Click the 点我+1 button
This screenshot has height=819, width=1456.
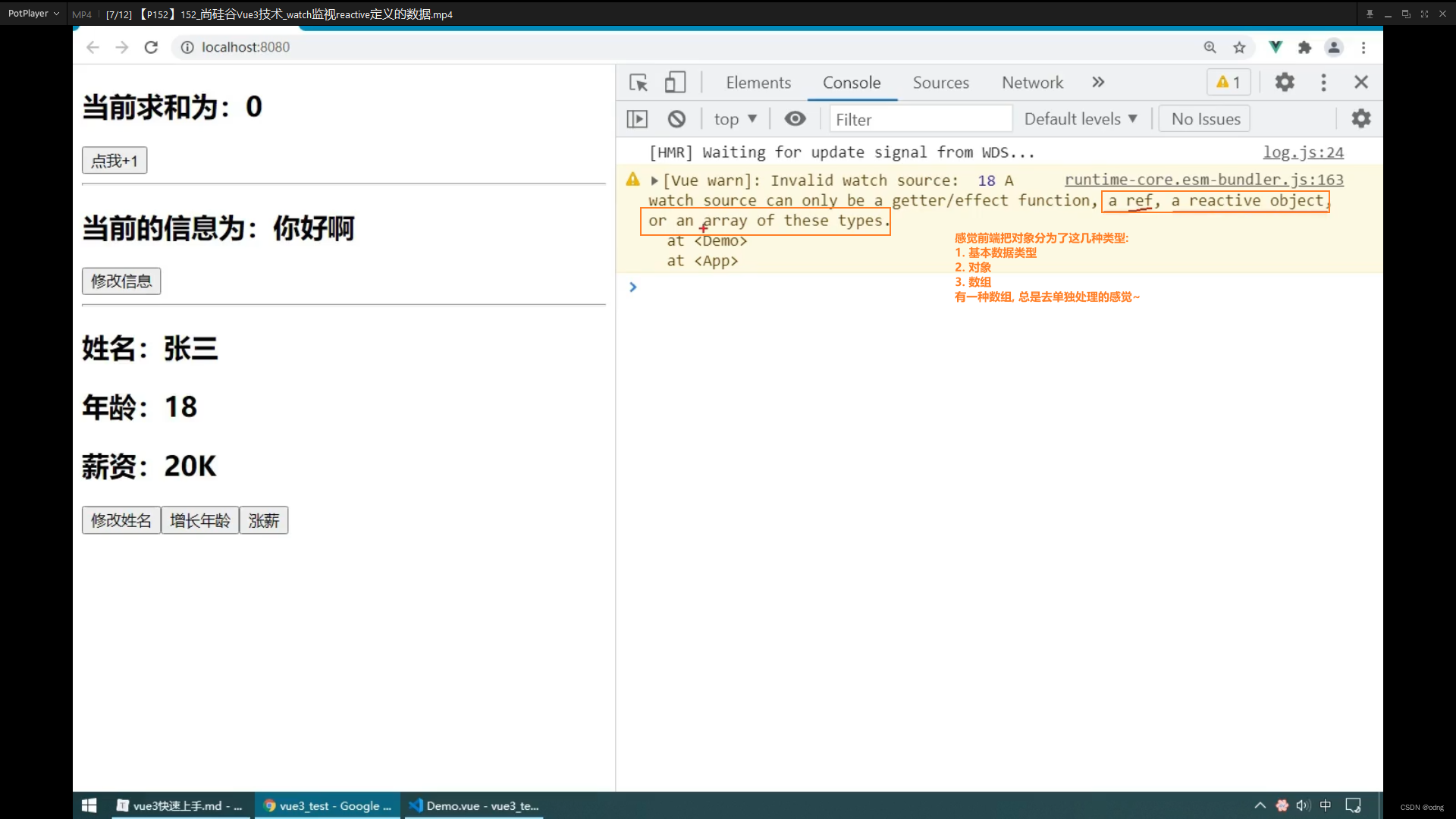pos(113,161)
